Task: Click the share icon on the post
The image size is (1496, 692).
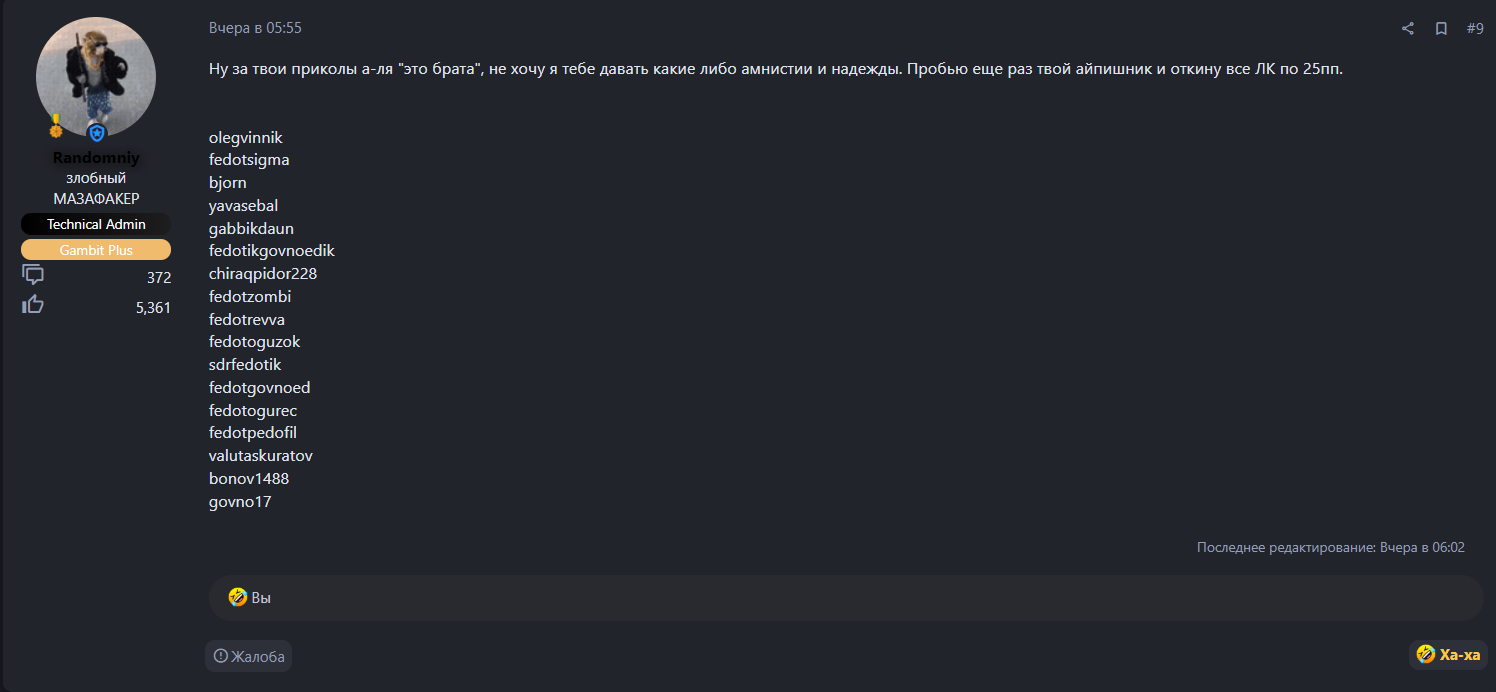Action: click(x=1408, y=29)
